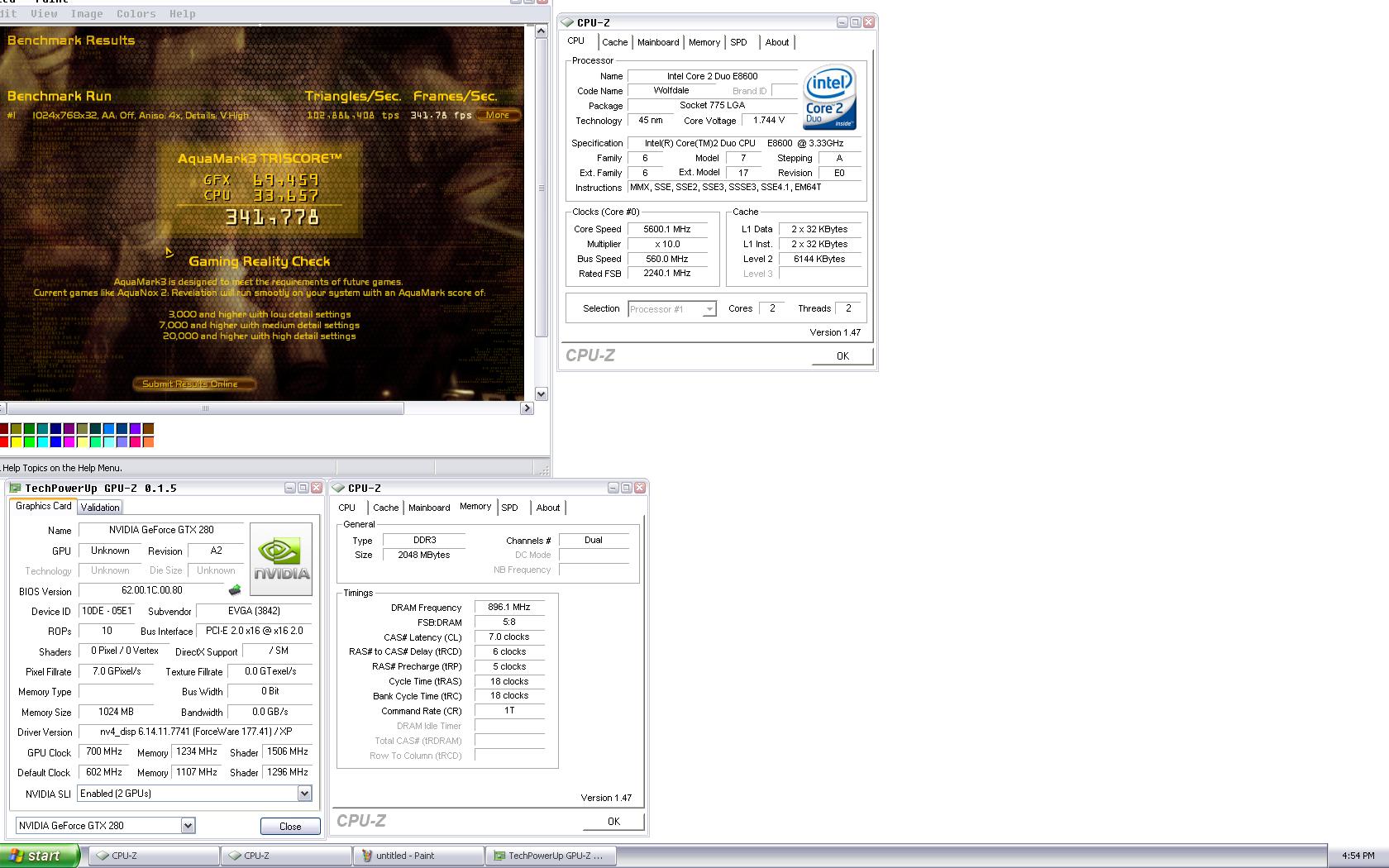Screen dimensions: 1389x868
Task: Click Submit Results Online in AquaMark3
Action: tap(193, 384)
